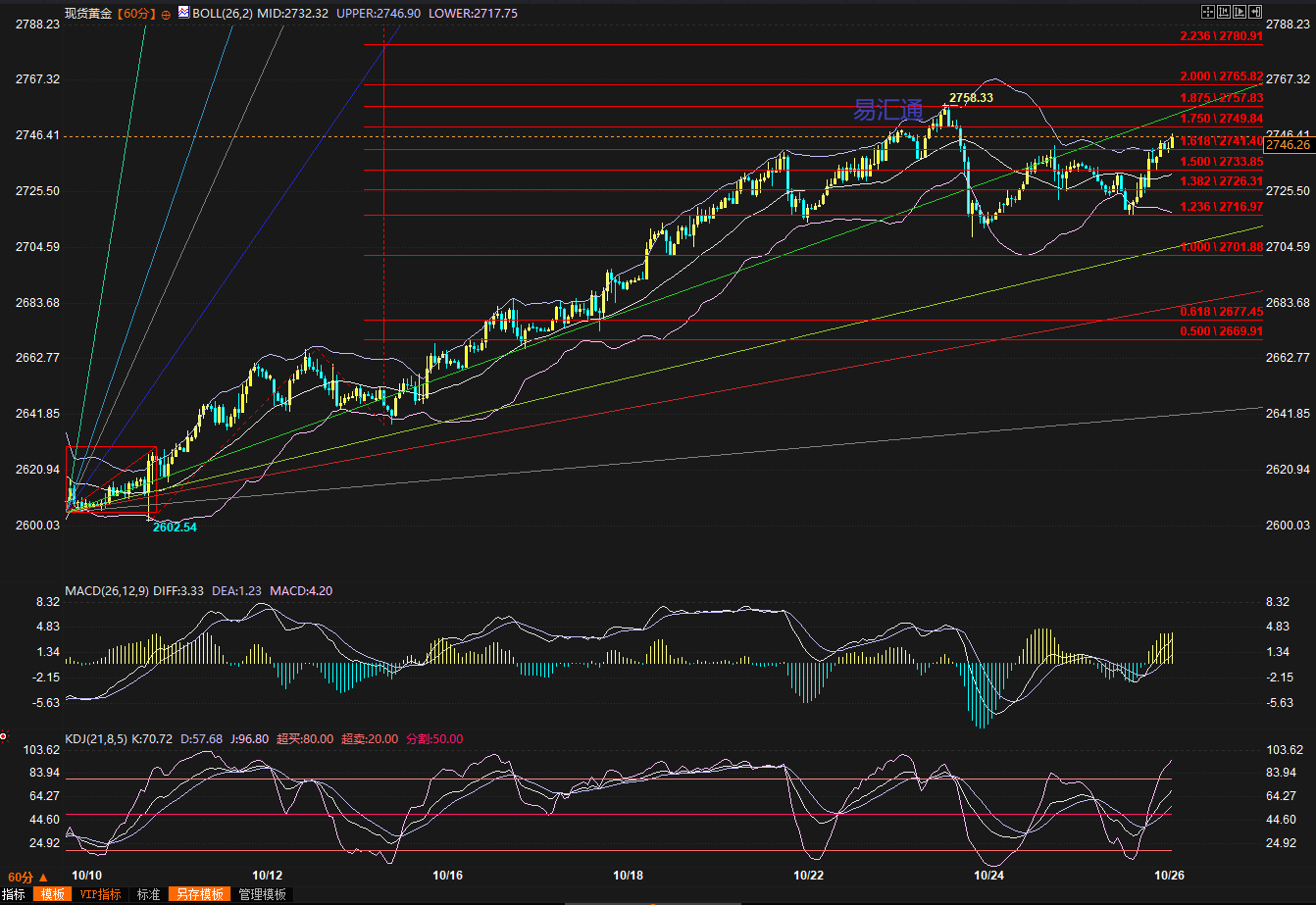Open the 60分 period selector at bottom
The image size is (1316, 905).
click(x=27, y=877)
